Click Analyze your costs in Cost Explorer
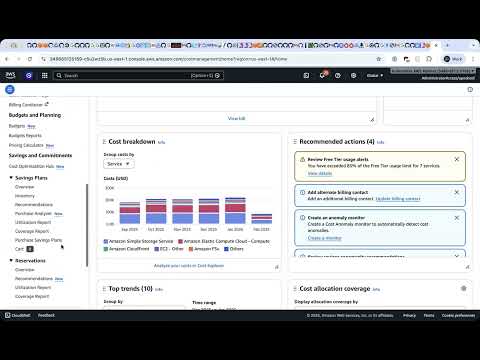Viewport: 480px width, 360px height. pyautogui.click(x=189, y=266)
